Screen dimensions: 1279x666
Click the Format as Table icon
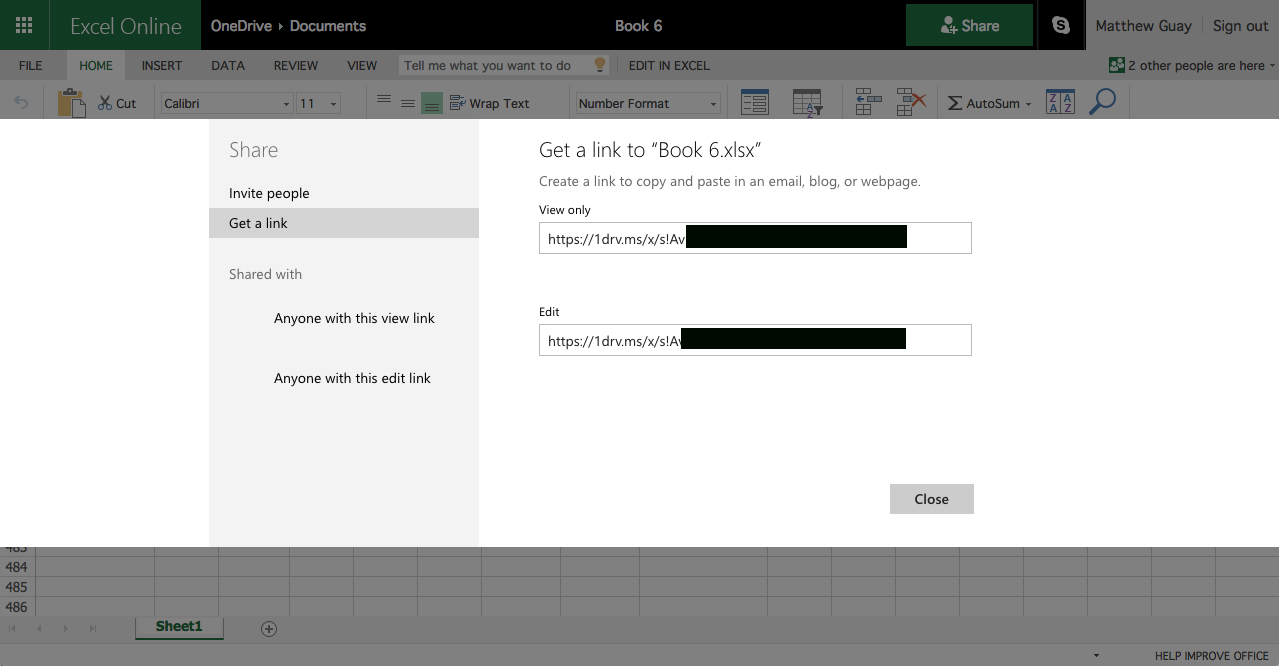[x=807, y=102]
